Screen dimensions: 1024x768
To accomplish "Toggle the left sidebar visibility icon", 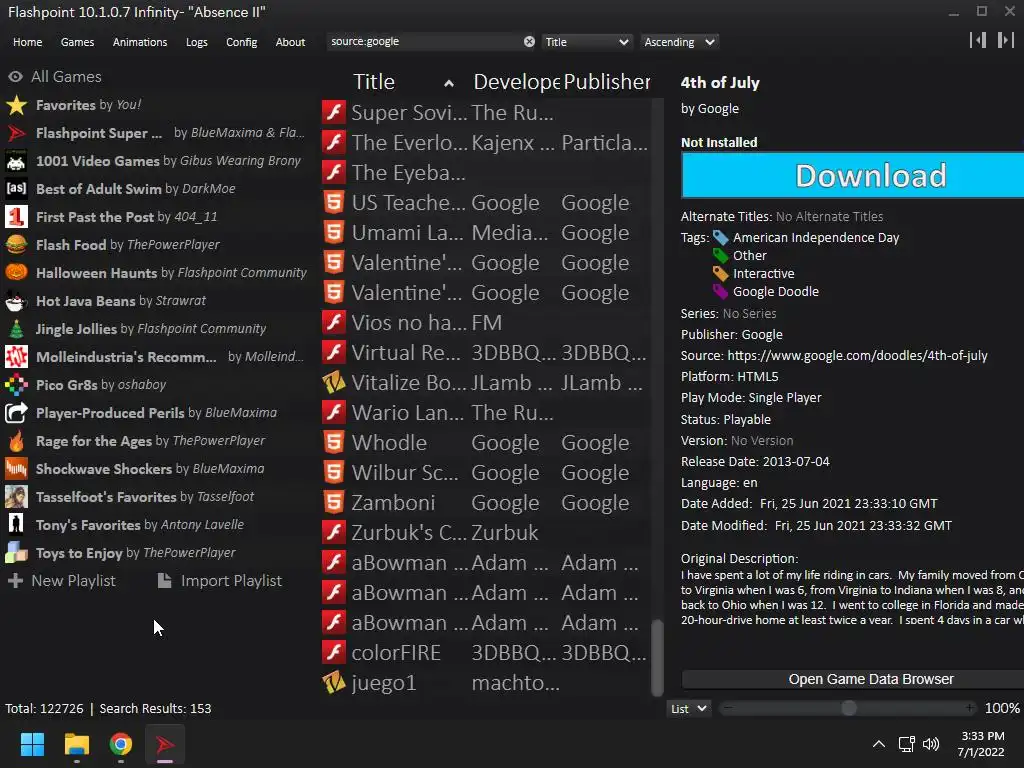I will pos(978,40).
